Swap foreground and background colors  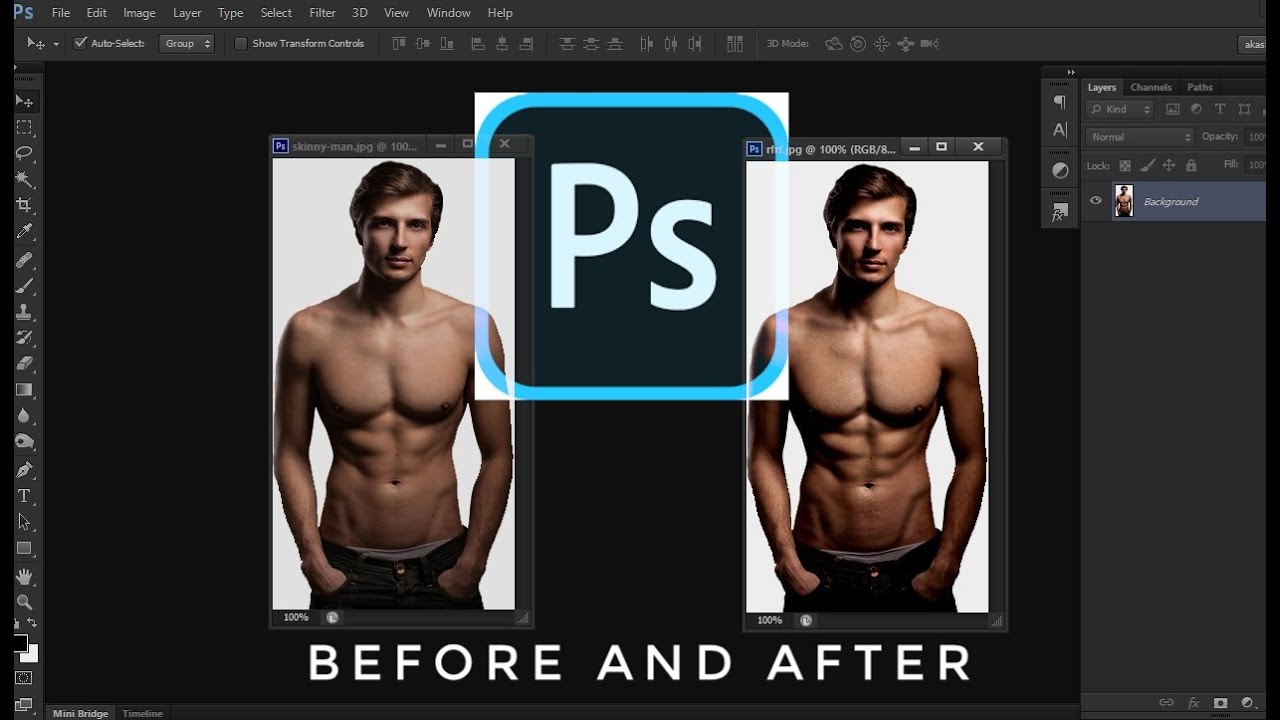34,624
